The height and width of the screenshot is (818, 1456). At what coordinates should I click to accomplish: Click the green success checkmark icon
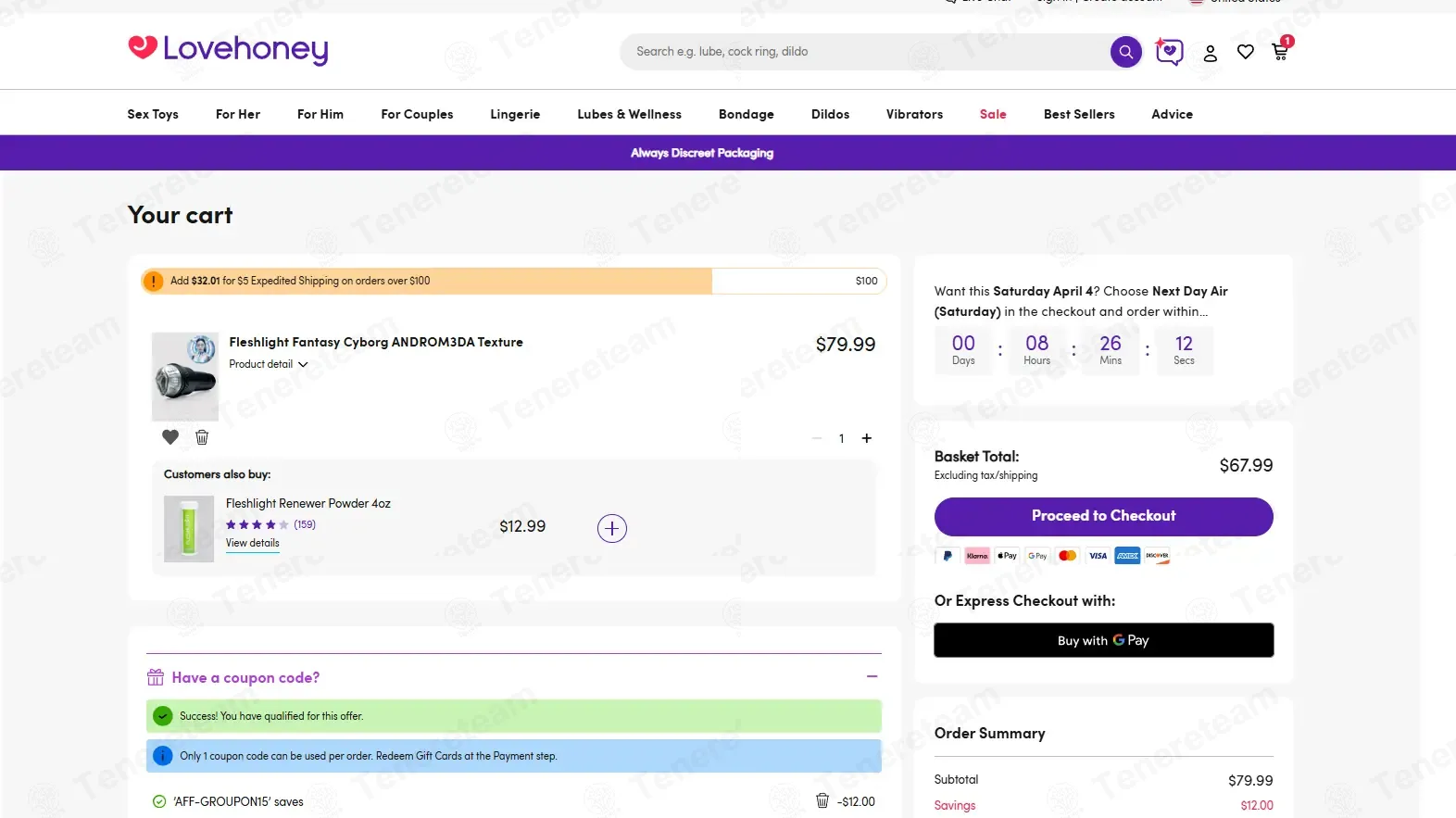point(163,716)
